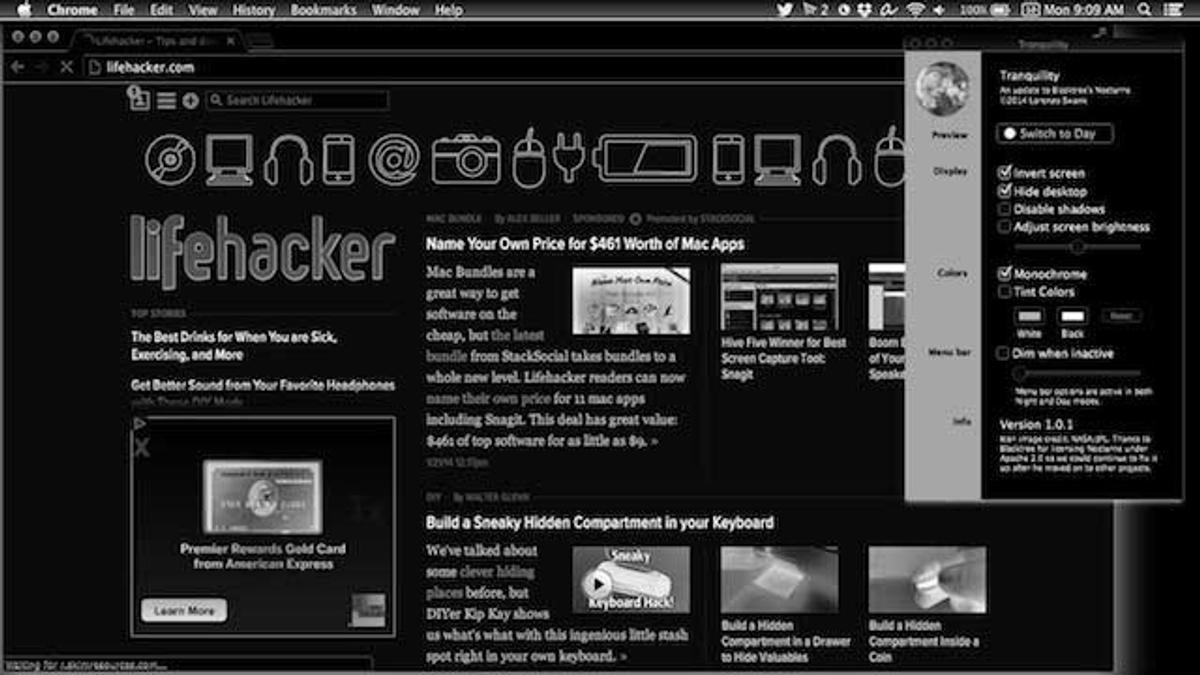
Task: Play the Sneaky Keyboard Hack video
Action: tap(599, 583)
